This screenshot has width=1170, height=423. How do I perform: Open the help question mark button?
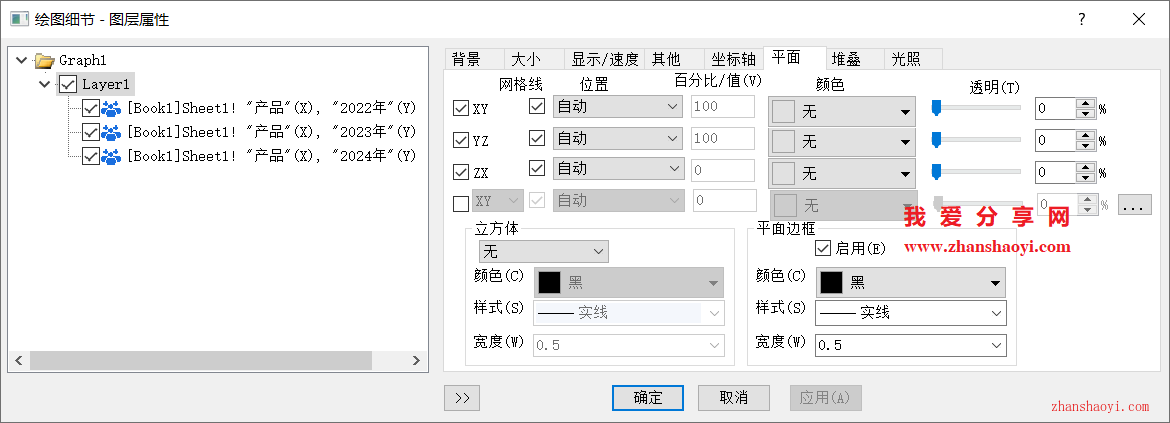coord(1081,19)
